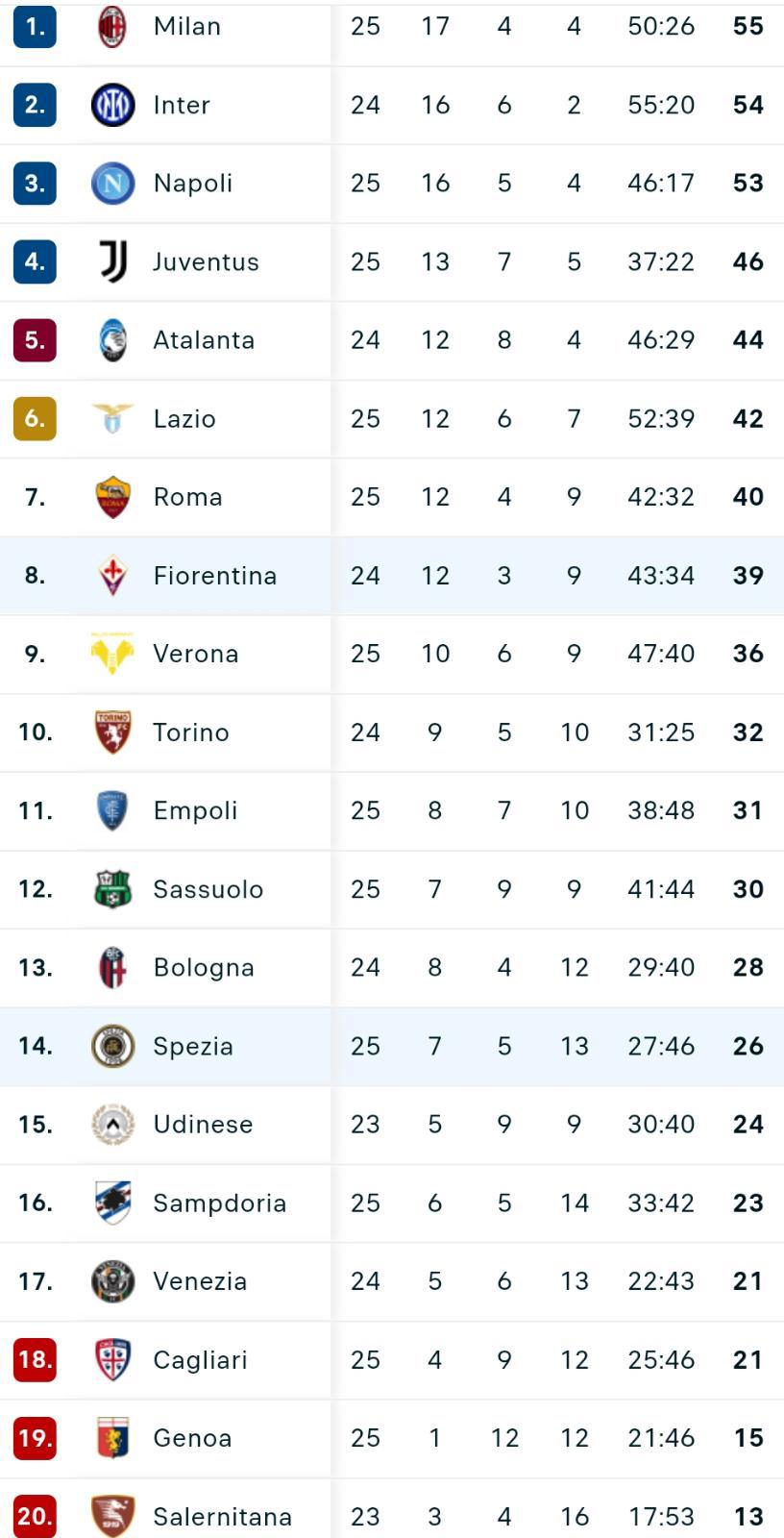
Task: Click the red position 20 badge
Action: click(35, 1516)
